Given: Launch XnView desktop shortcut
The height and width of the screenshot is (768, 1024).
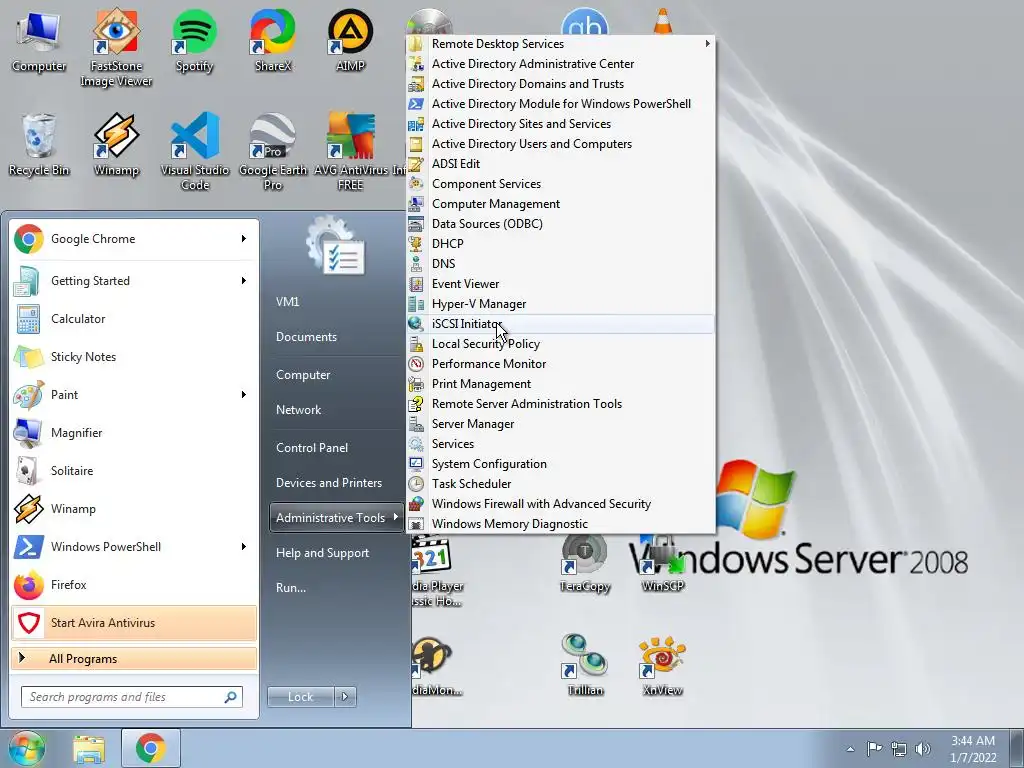Looking at the screenshot, I should [x=662, y=665].
